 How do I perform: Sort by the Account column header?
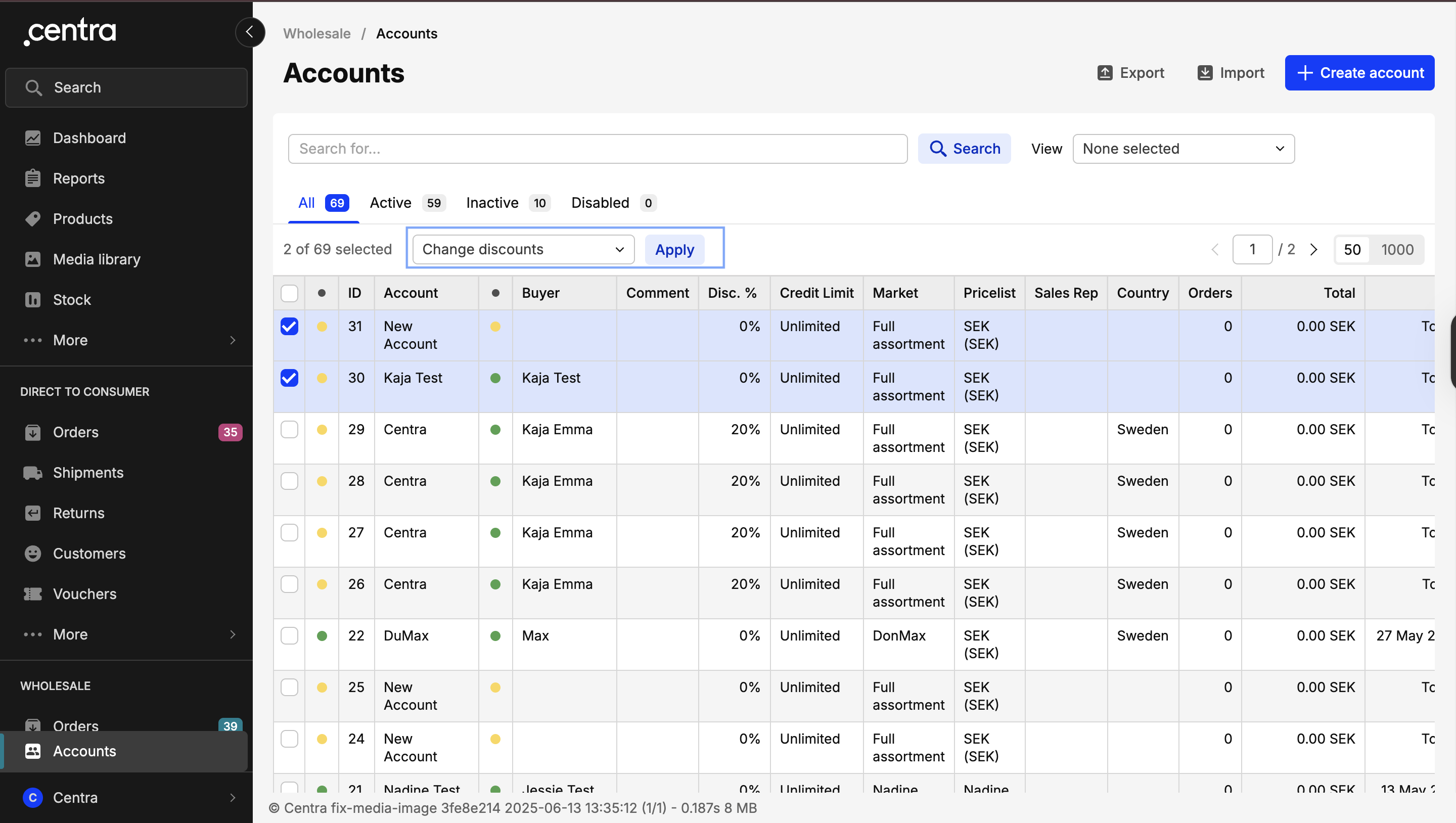click(411, 293)
